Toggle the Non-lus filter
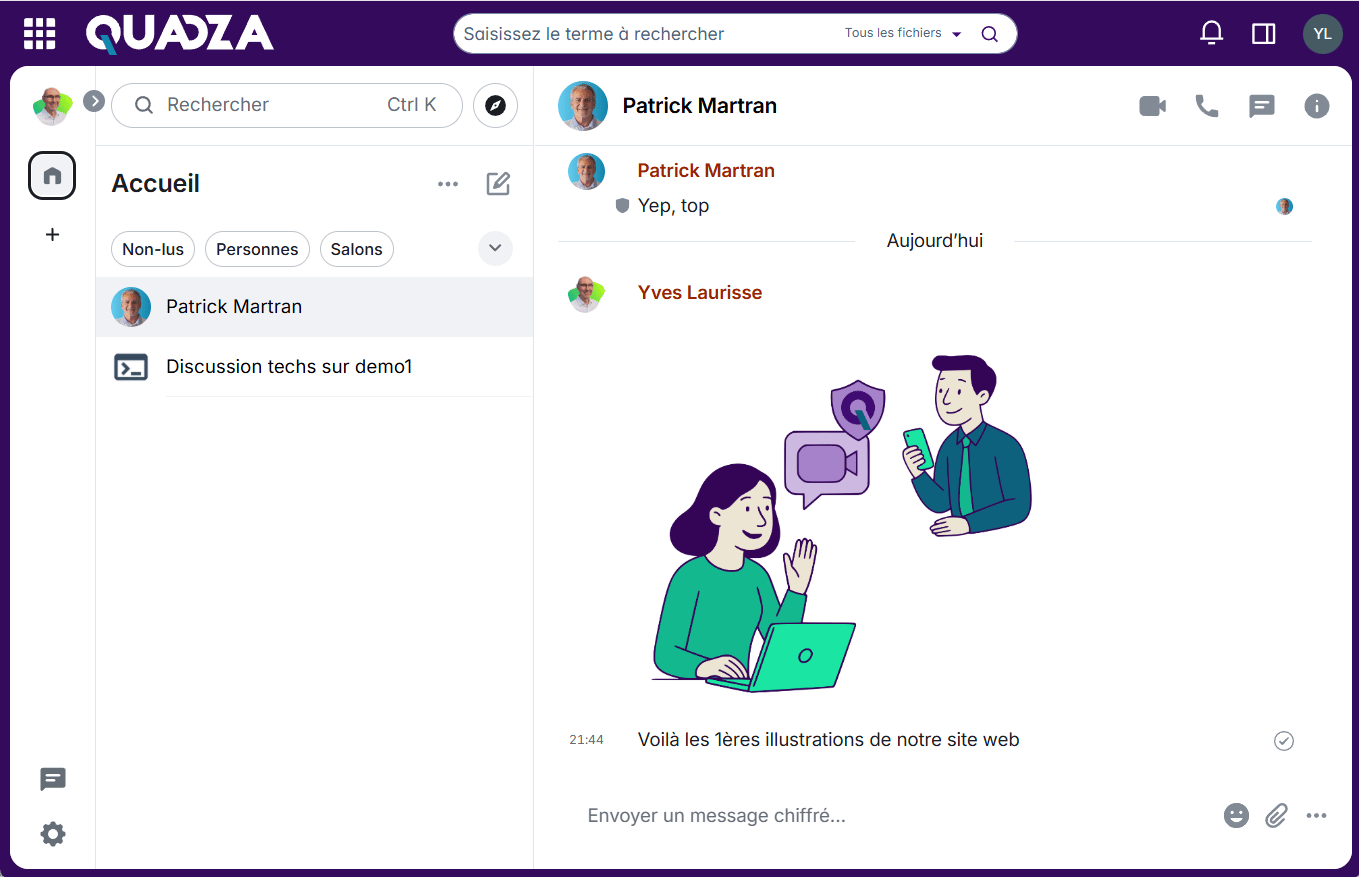This screenshot has height=877, width=1359. [x=153, y=249]
